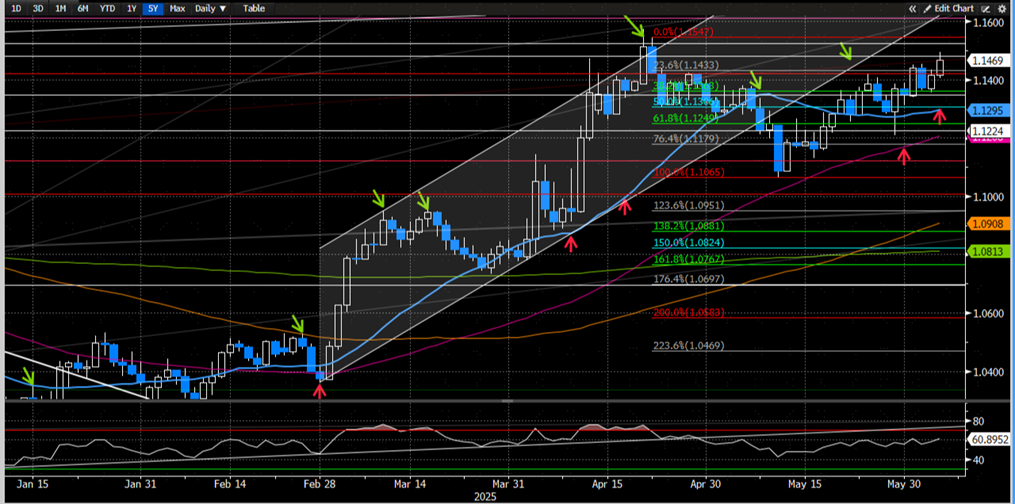Viewport: 1015px width, 504px height.
Task: Click the Feb 14 date label
Action: (x=230, y=484)
